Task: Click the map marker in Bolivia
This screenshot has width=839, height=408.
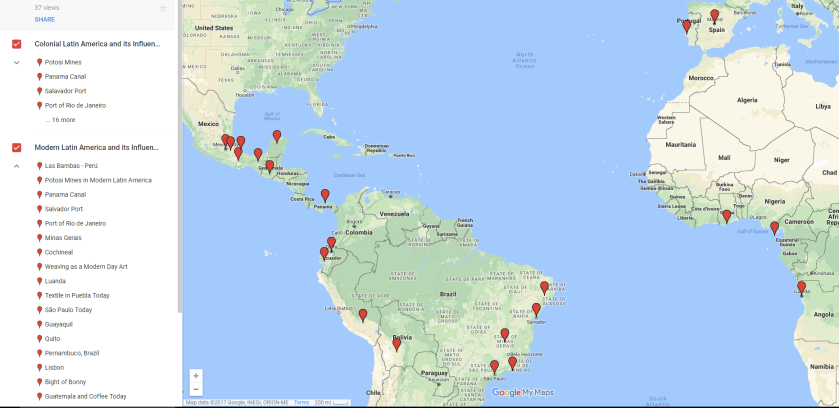Action: pyautogui.click(x=396, y=344)
